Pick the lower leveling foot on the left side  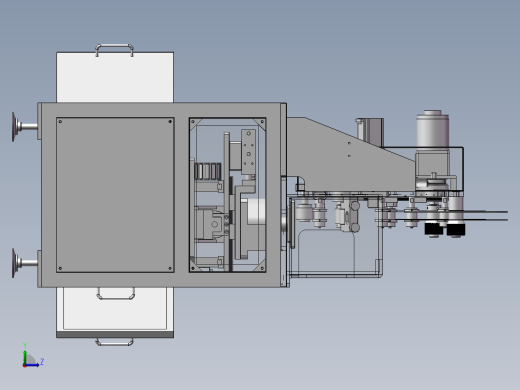tap(24, 263)
